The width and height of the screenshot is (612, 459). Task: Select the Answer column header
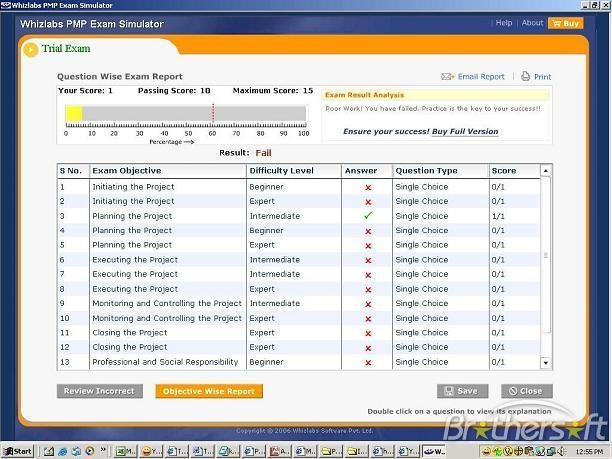click(367, 171)
